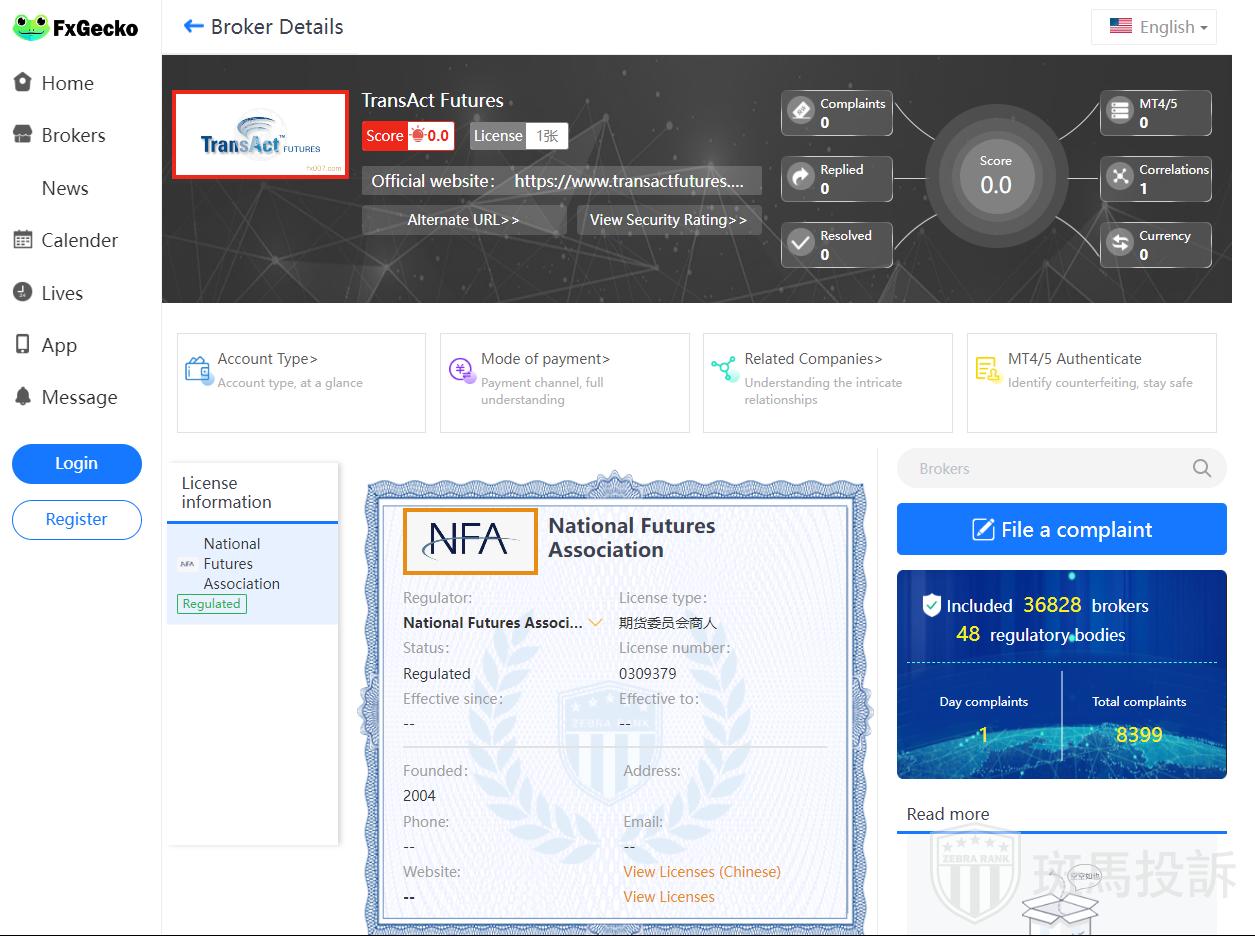
Task: Go to Calender in sidebar
Action: click(x=79, y=240)
